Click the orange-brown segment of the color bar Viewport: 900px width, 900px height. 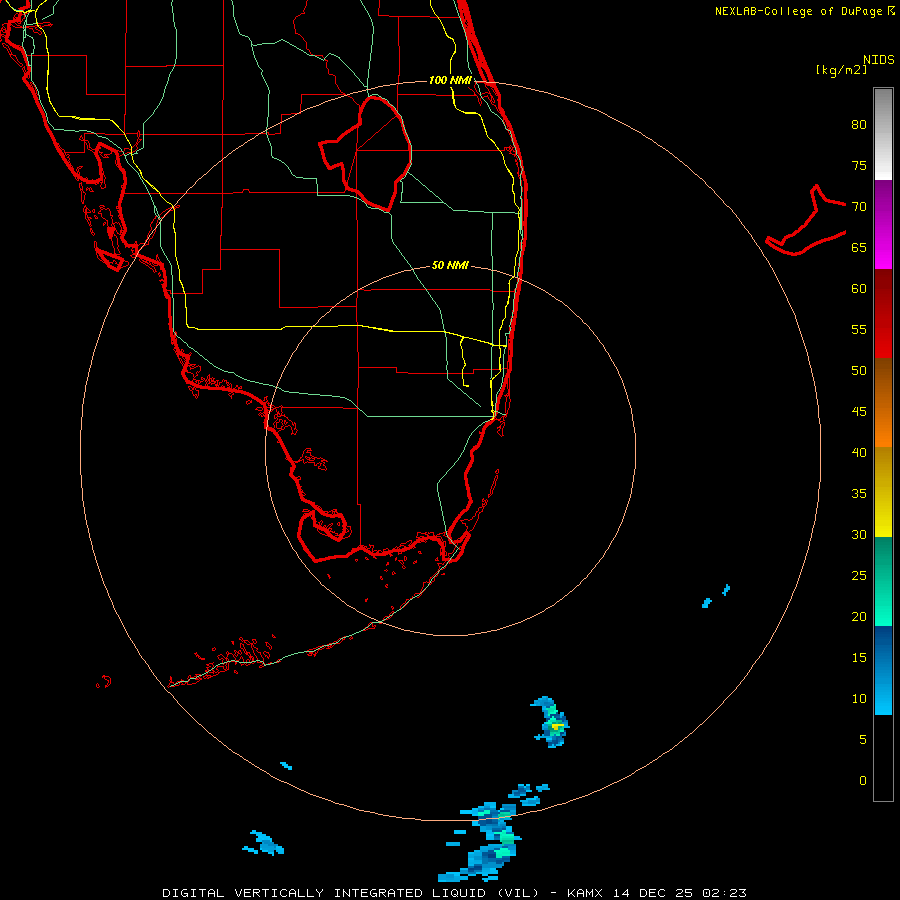pos(883,402)
